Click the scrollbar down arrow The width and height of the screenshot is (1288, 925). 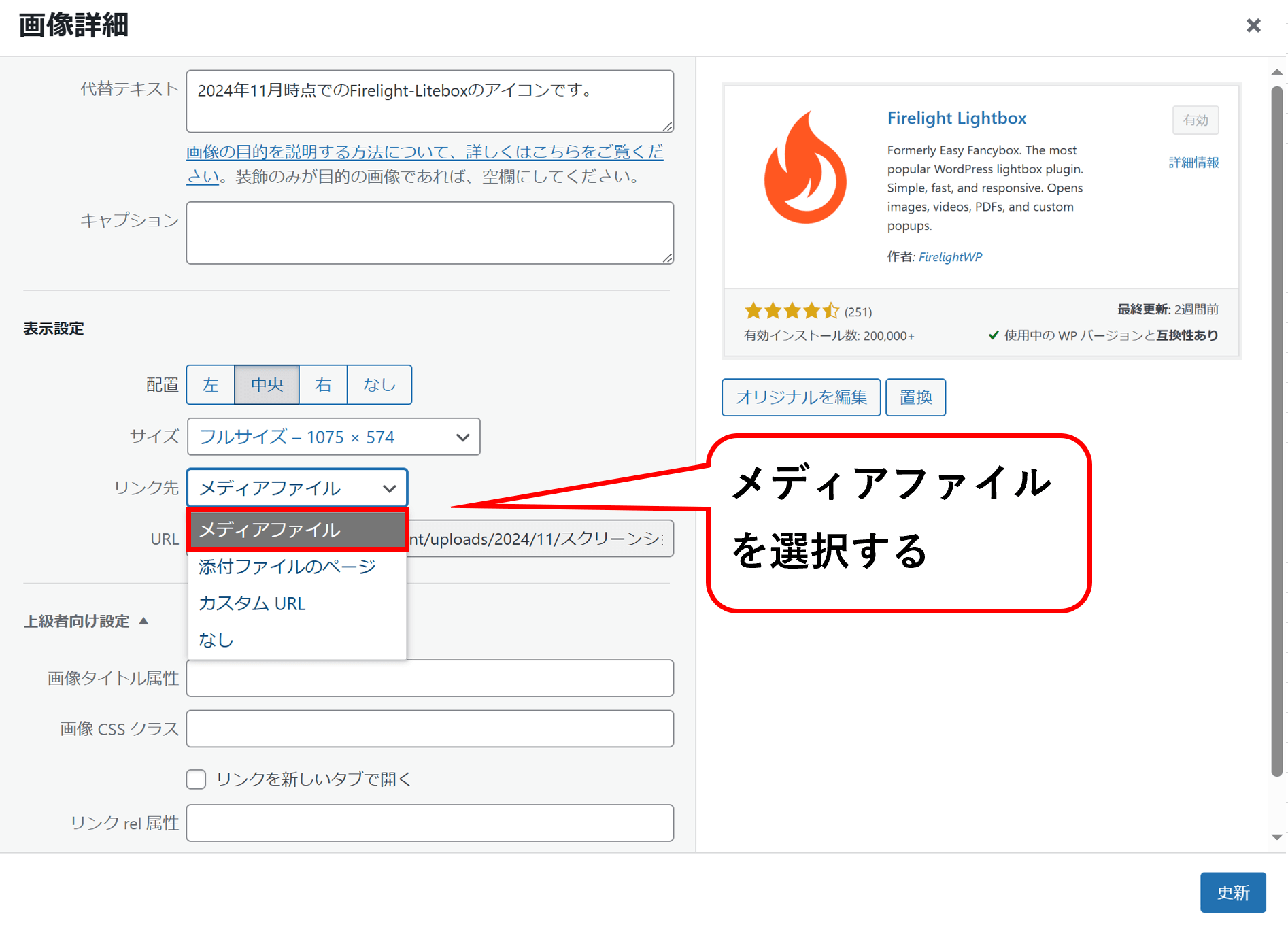[x=1277, y=837]
